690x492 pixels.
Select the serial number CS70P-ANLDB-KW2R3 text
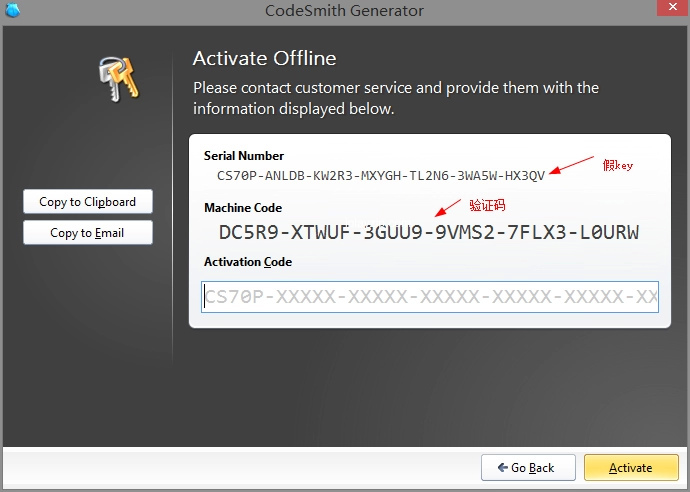[381, 176]
